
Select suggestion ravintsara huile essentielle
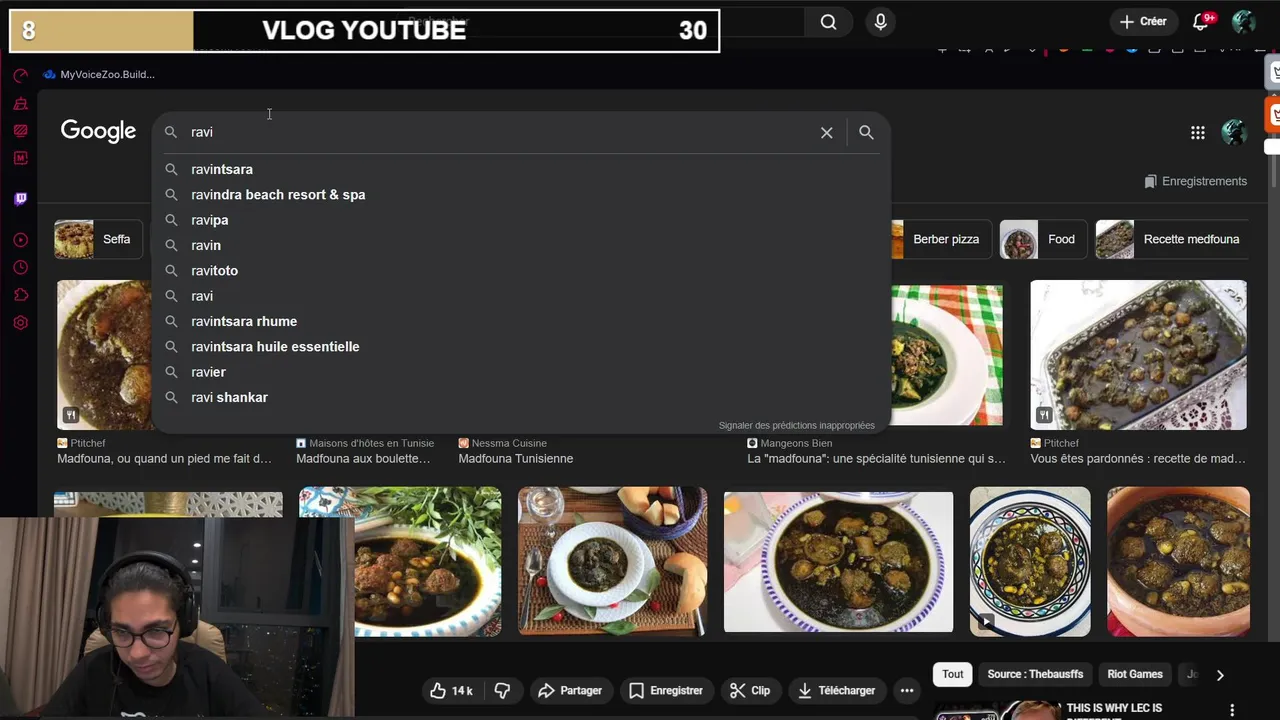520,346
